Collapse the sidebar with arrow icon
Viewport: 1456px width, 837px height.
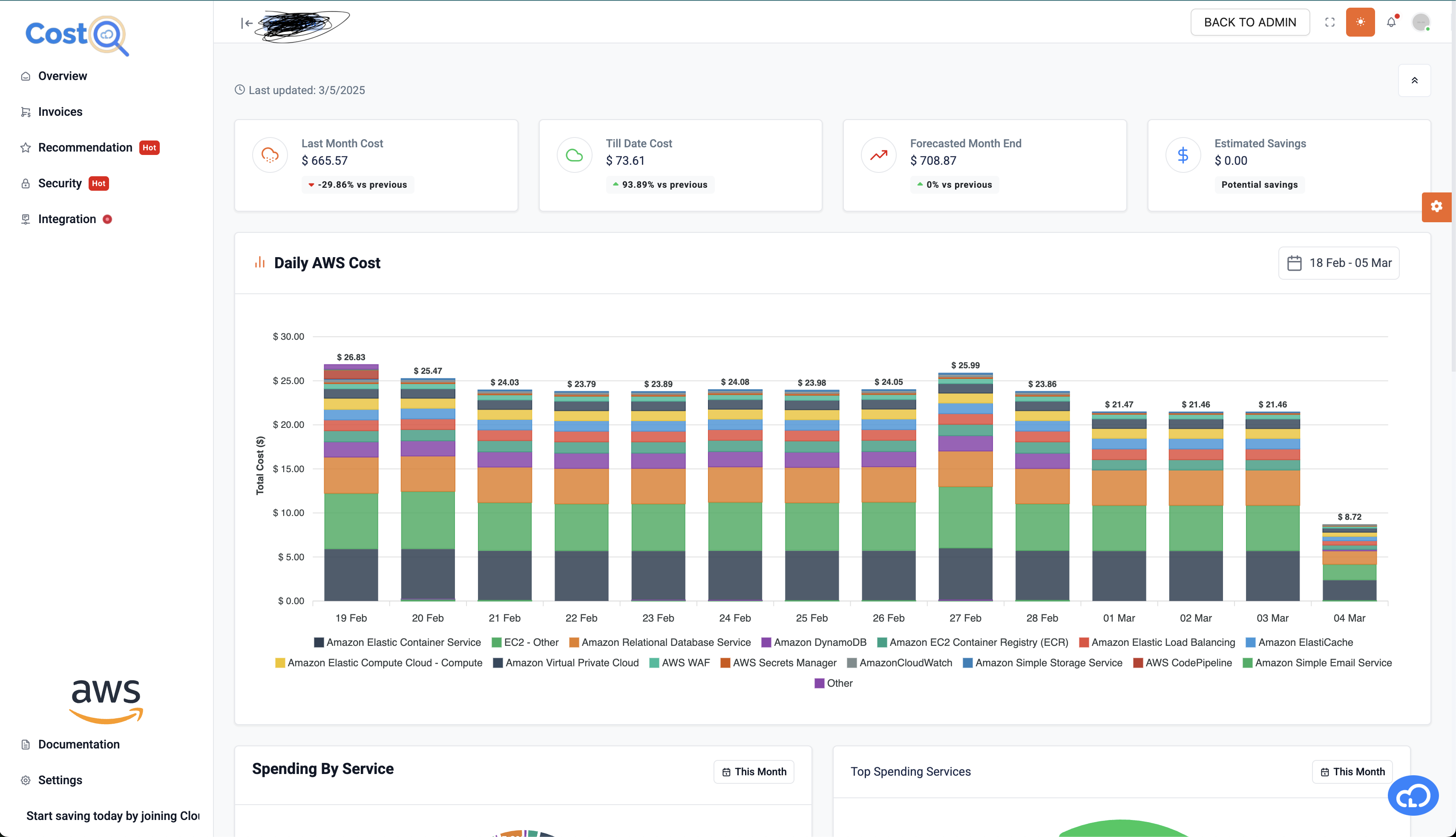[x=247, y=23]
